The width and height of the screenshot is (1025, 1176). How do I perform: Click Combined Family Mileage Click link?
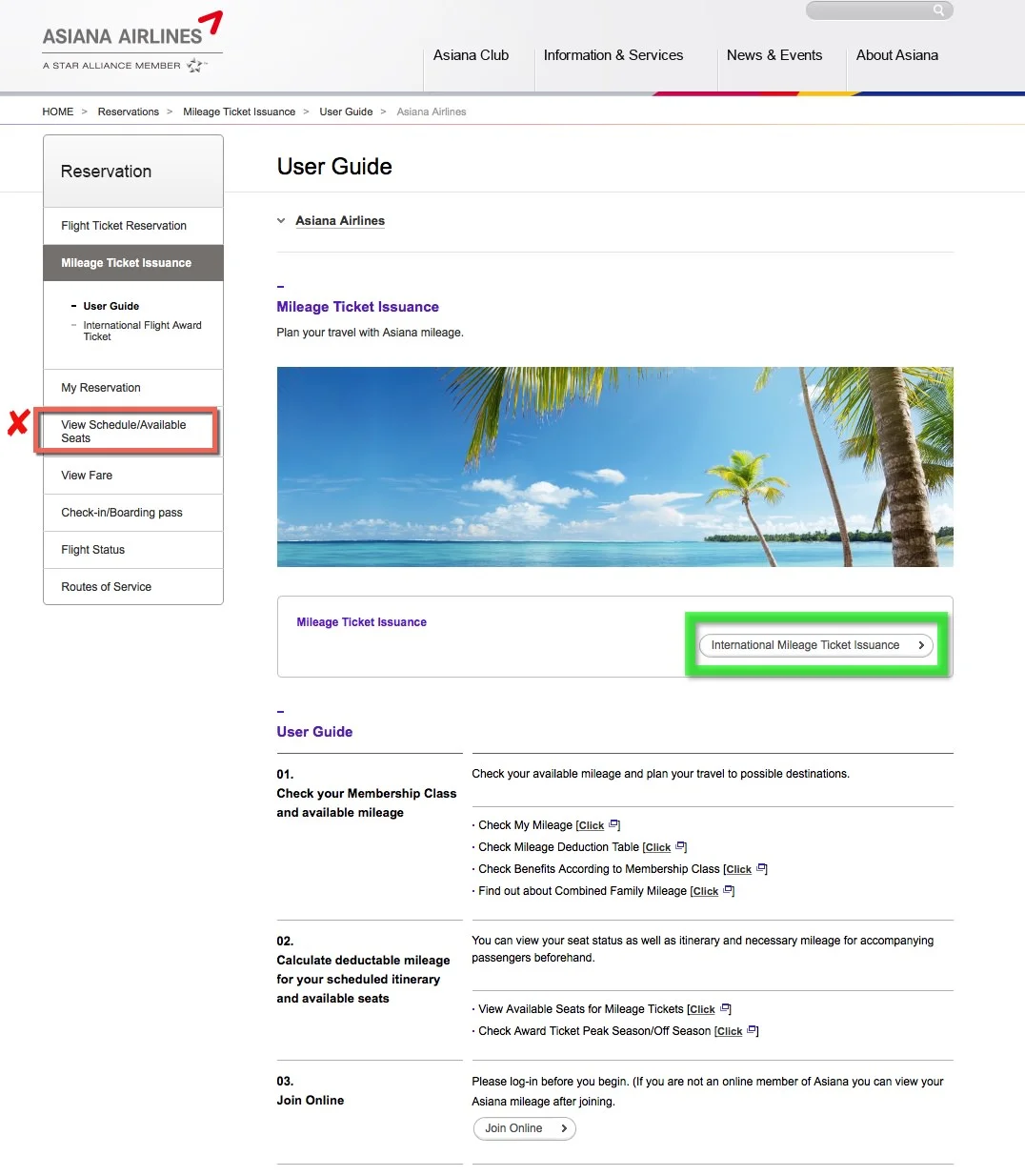(705, 891)
